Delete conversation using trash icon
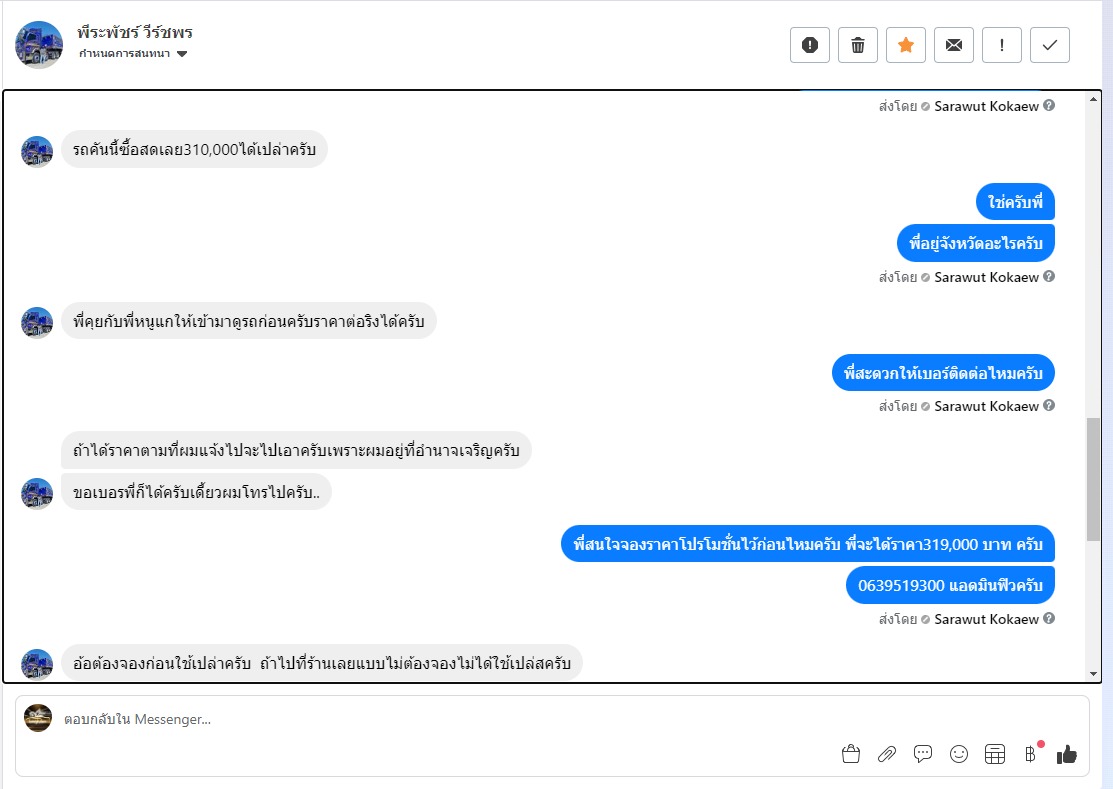 858,45
